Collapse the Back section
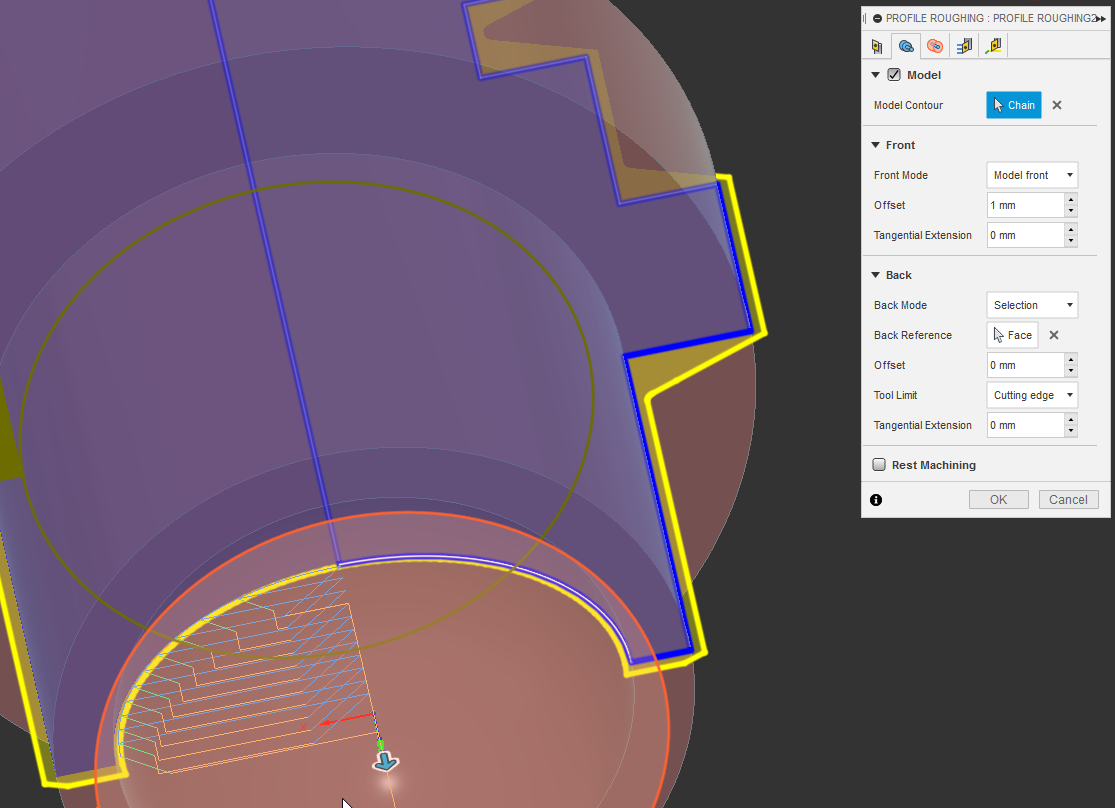This screenshot has height=808, width=1115. (x=875, y=275)
